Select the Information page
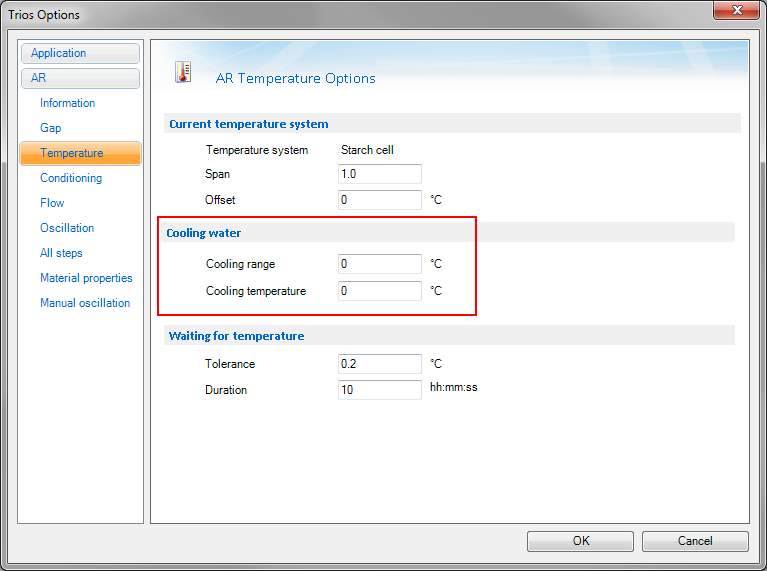Viewport: 767px width, 571px height. tap(68, 103)
